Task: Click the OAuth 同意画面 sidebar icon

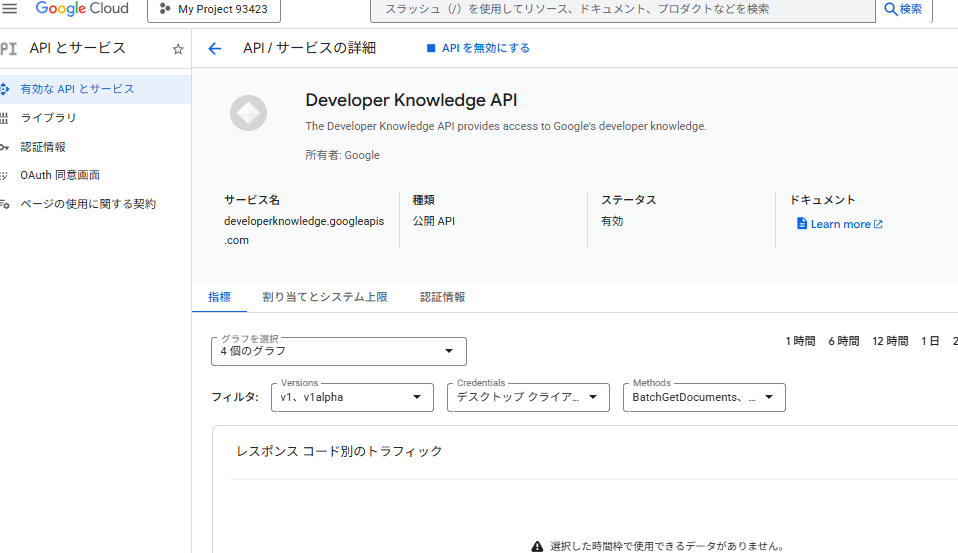Action: [x=4, y=176]
